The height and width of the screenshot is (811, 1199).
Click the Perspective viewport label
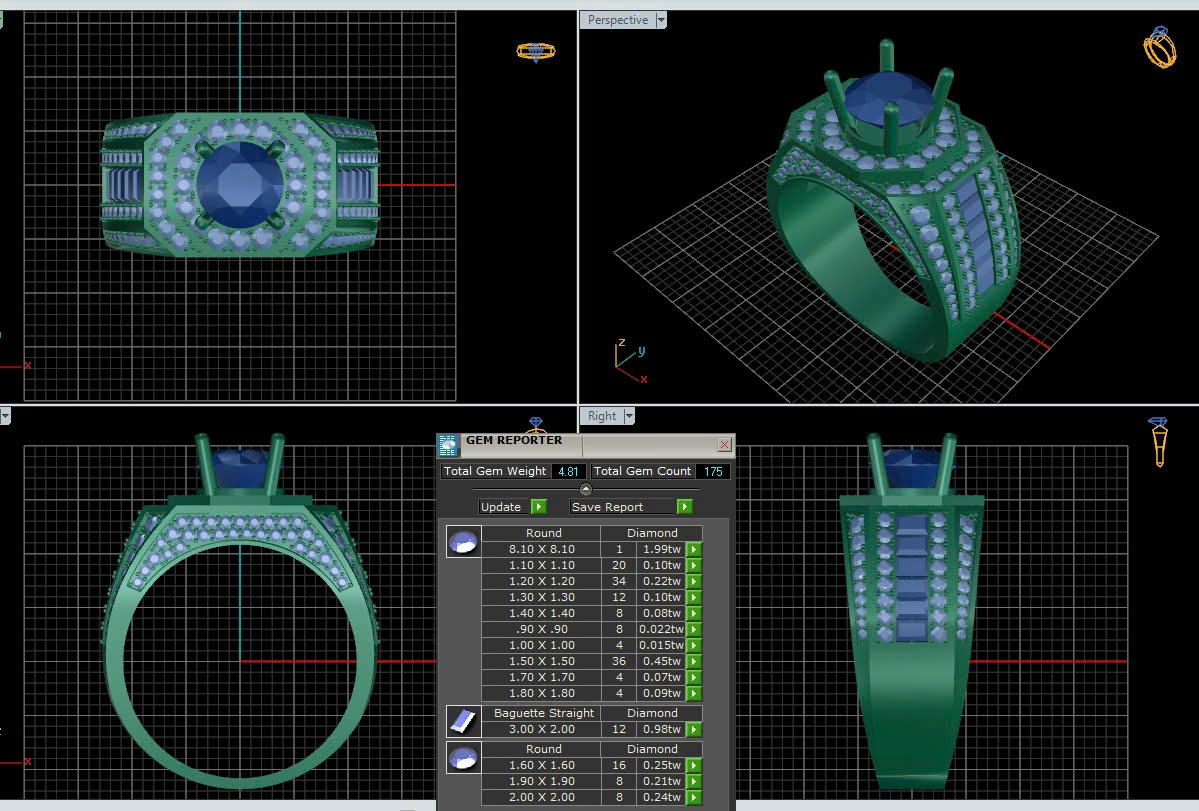(x=617, y=20)
